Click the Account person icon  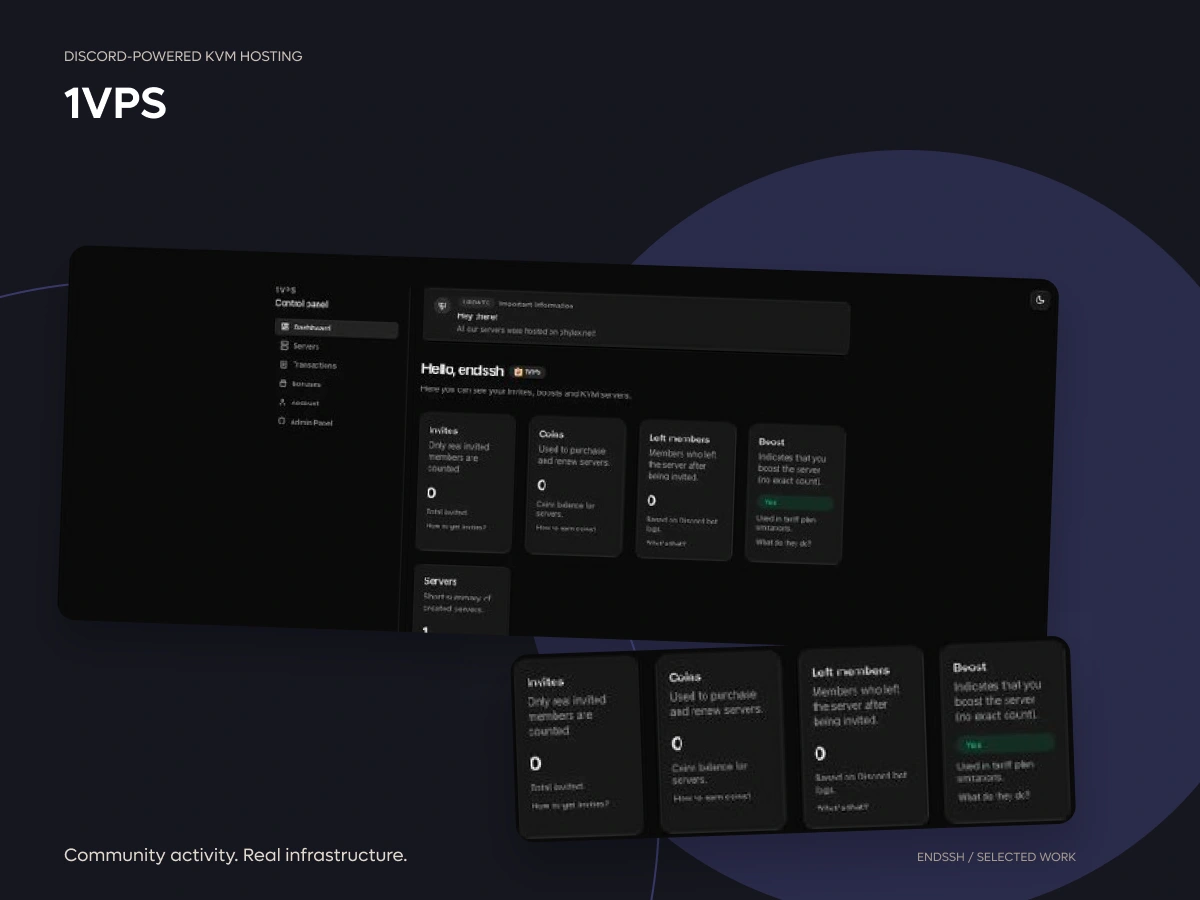(283, 402)
